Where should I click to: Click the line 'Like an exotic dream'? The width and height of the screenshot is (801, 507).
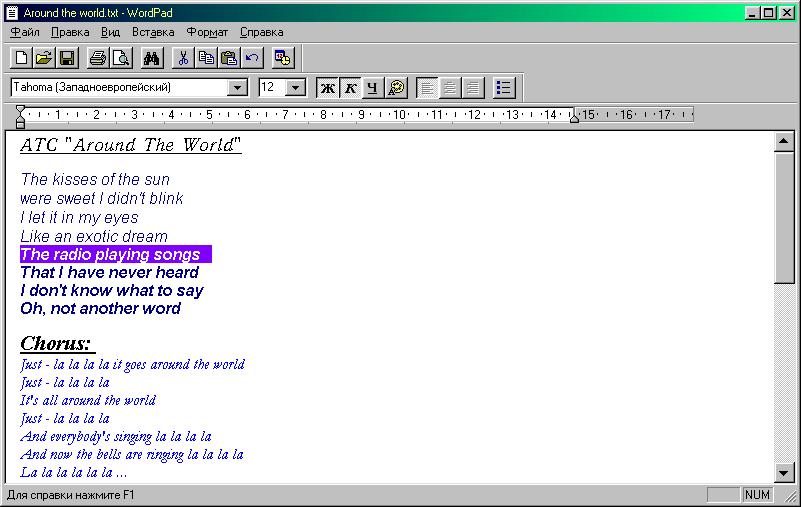tap(94, 236)
